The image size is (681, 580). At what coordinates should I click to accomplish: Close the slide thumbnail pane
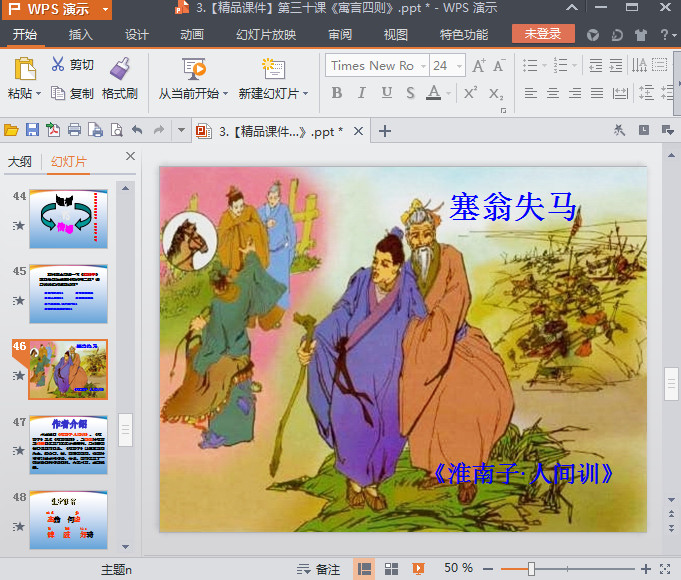point(130,156)
